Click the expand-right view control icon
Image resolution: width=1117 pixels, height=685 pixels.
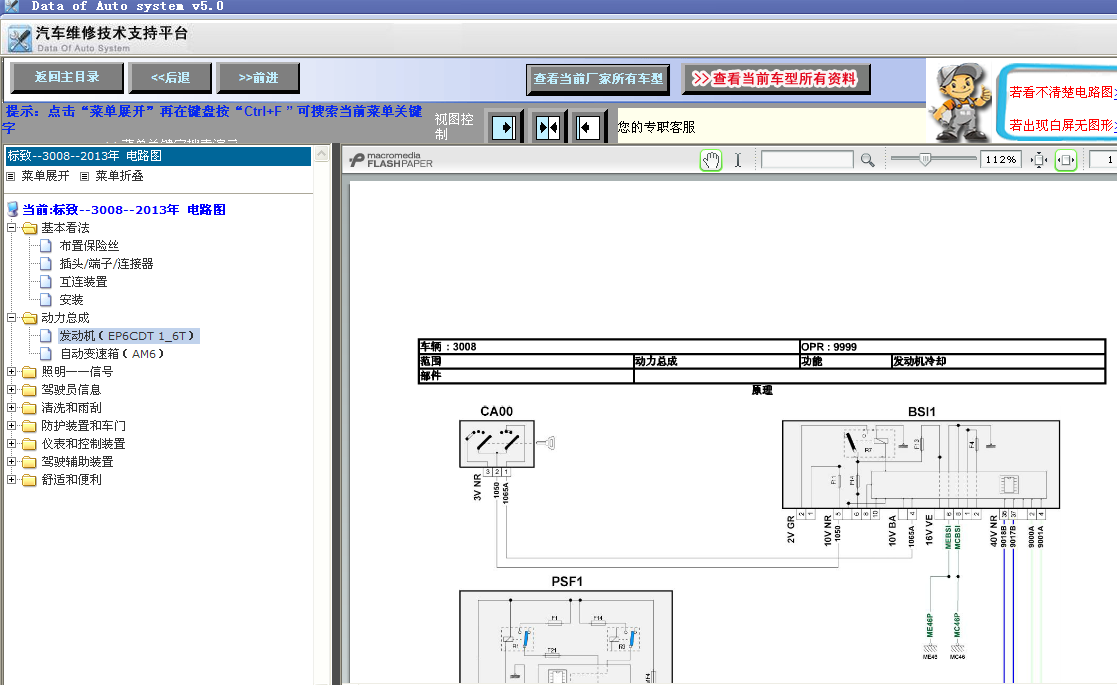[504, 128]
